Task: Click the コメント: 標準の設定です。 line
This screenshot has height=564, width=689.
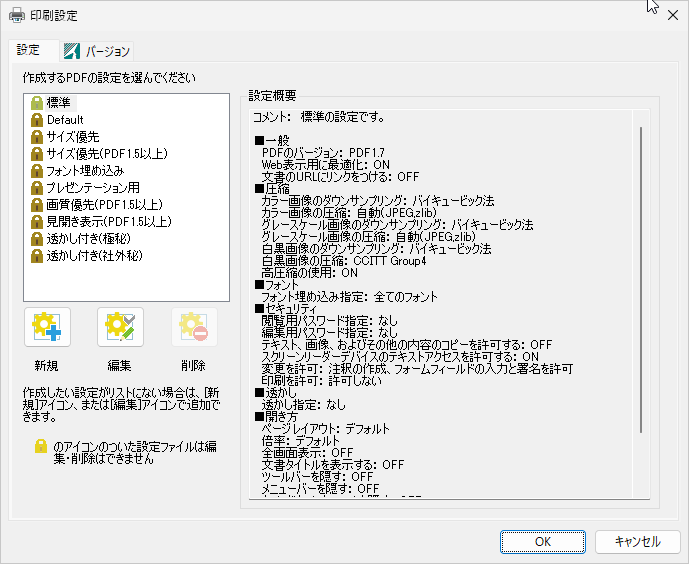Action: [x=319, y=117]
